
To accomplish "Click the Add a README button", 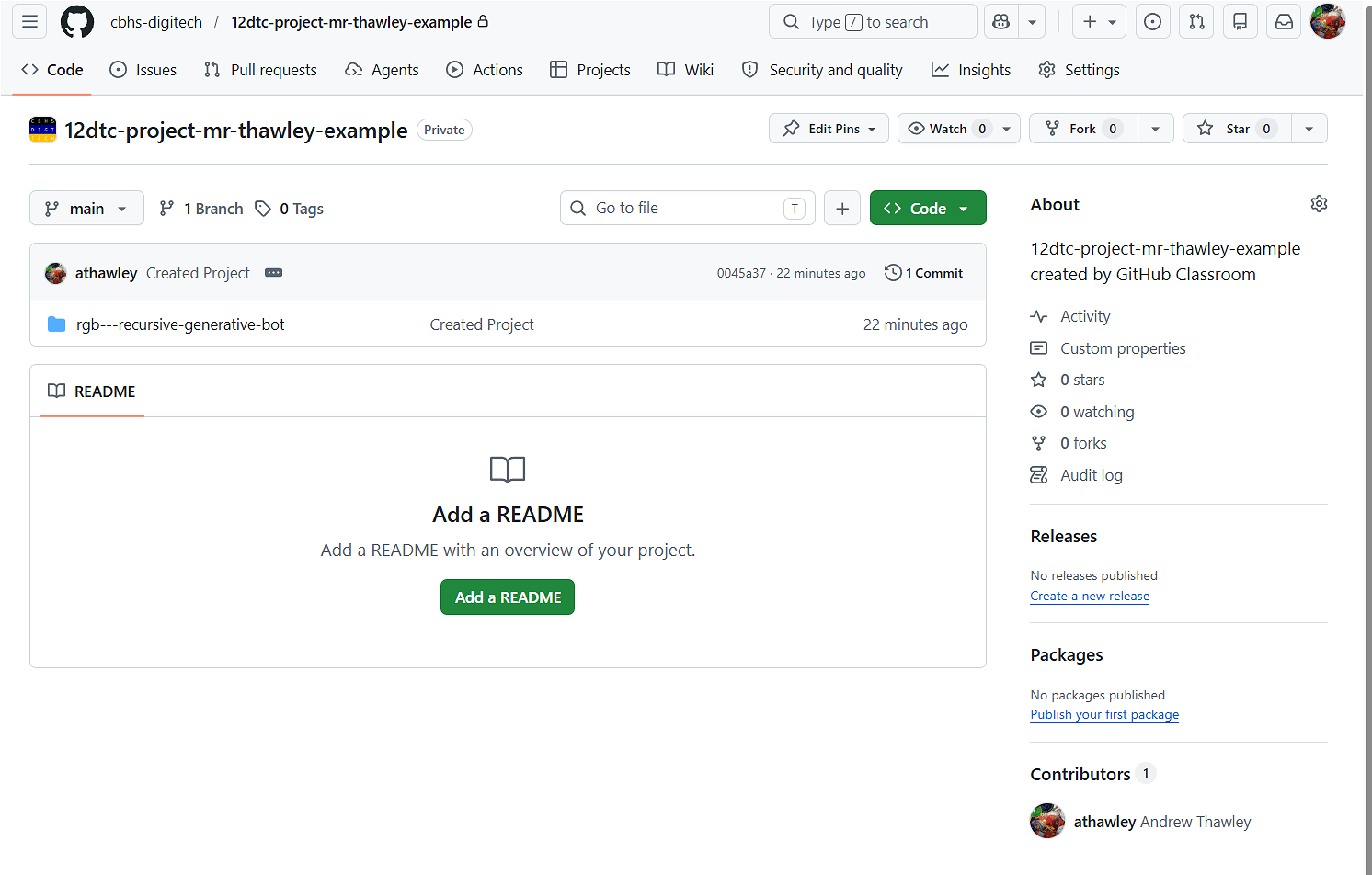I will (507, 597).
